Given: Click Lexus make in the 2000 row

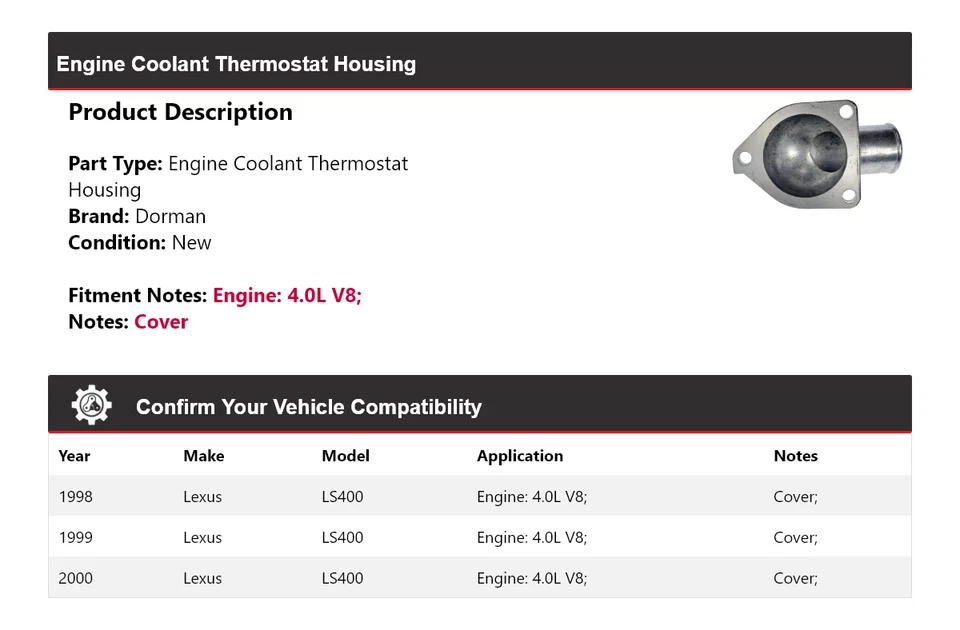Looking at the screenshot, I should (x=202, y=579).
